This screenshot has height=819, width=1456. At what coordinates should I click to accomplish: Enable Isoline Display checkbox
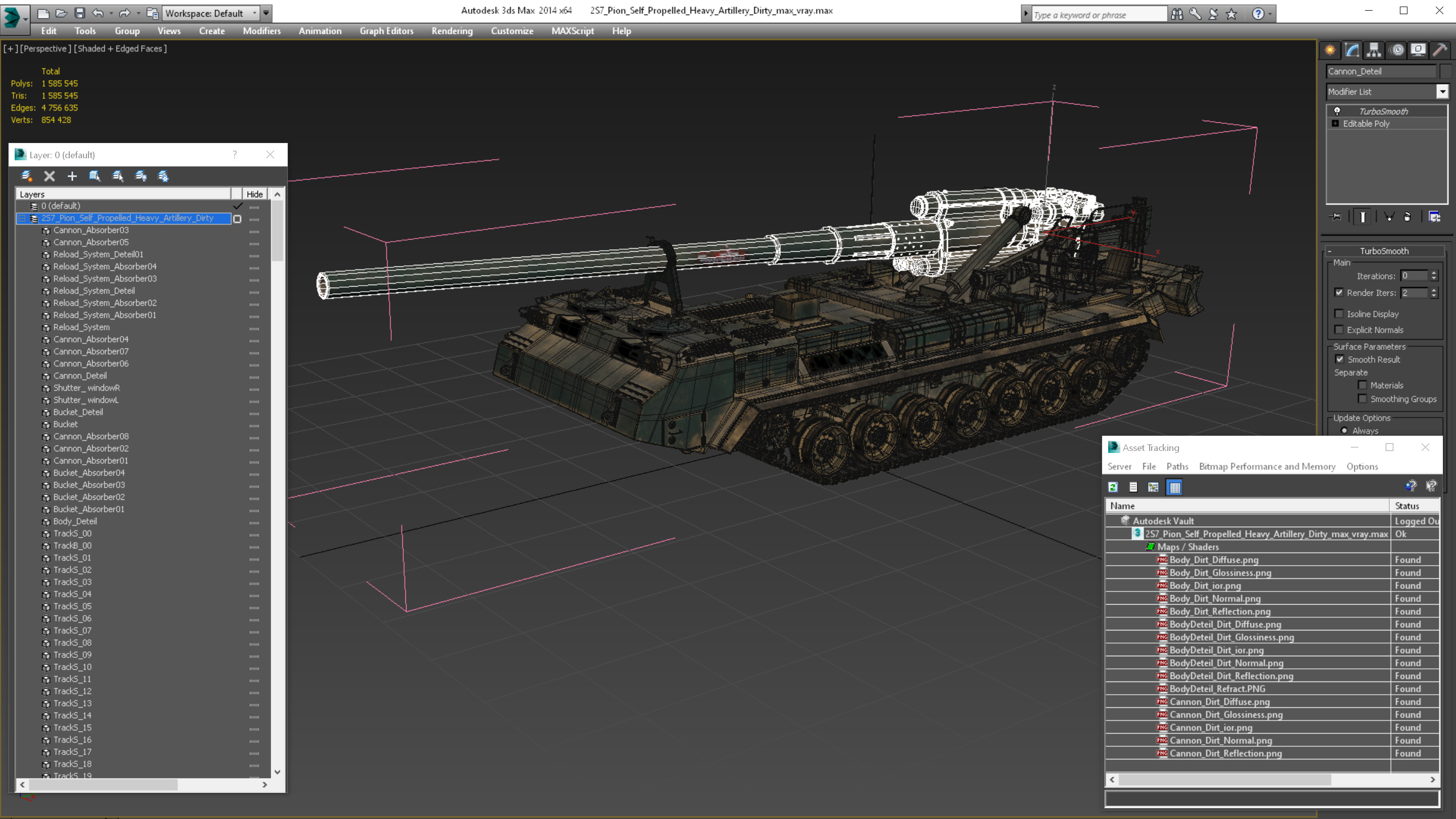pos(1338,313)
